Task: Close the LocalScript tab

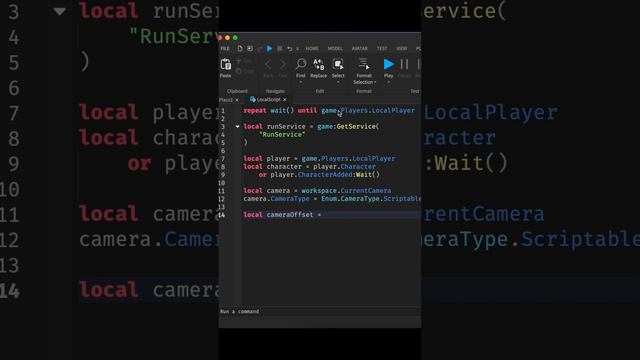Action: click(x=285, y=100)
